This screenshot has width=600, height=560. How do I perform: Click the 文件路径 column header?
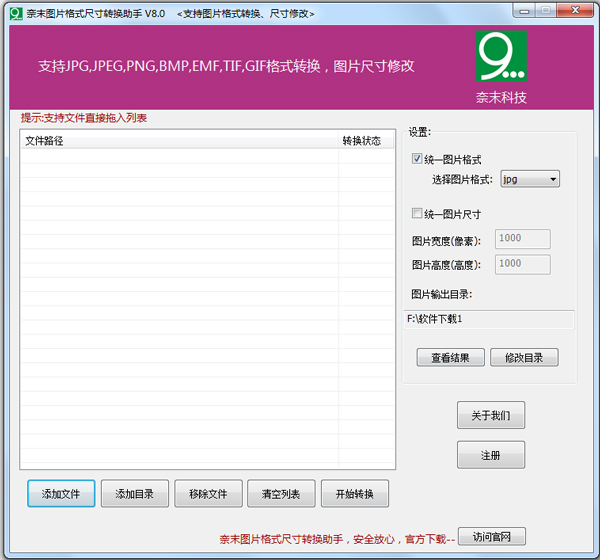click(x=180, y=141)
